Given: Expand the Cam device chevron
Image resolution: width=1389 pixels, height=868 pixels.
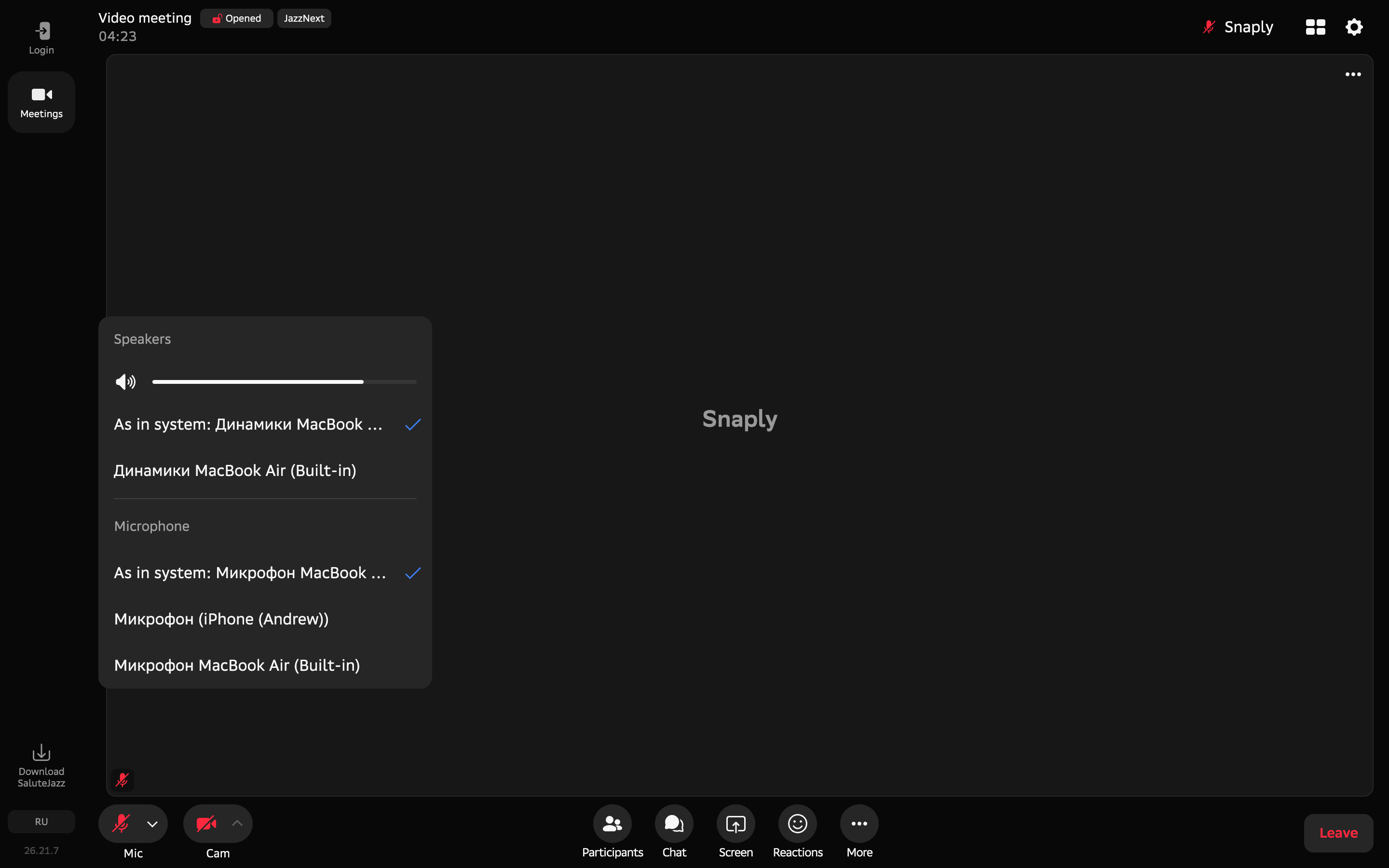Looking at the screenshot, I should pos(237,823).
